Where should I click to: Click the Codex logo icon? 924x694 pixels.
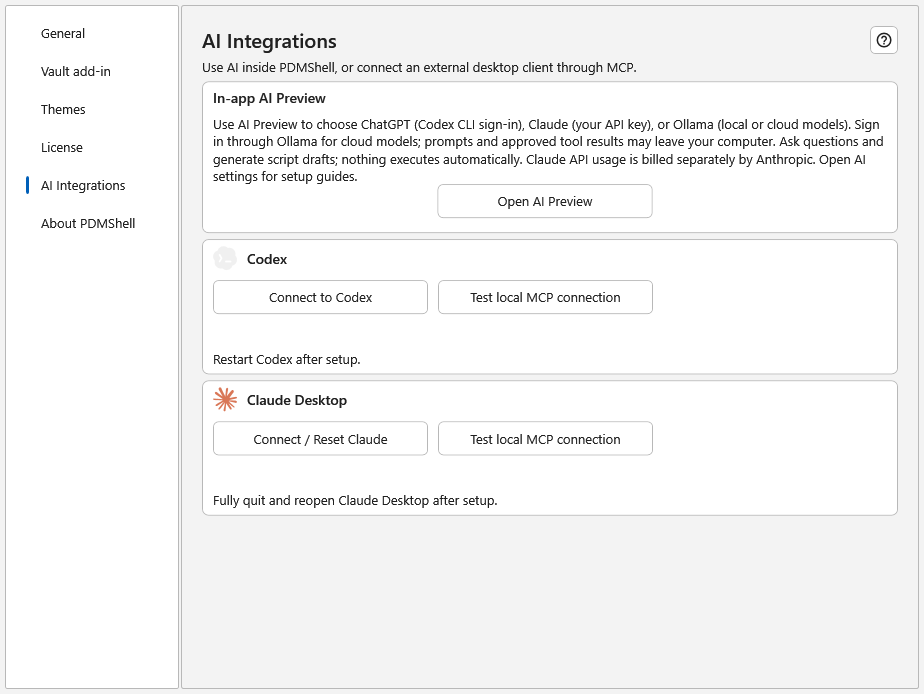(225, 259)
